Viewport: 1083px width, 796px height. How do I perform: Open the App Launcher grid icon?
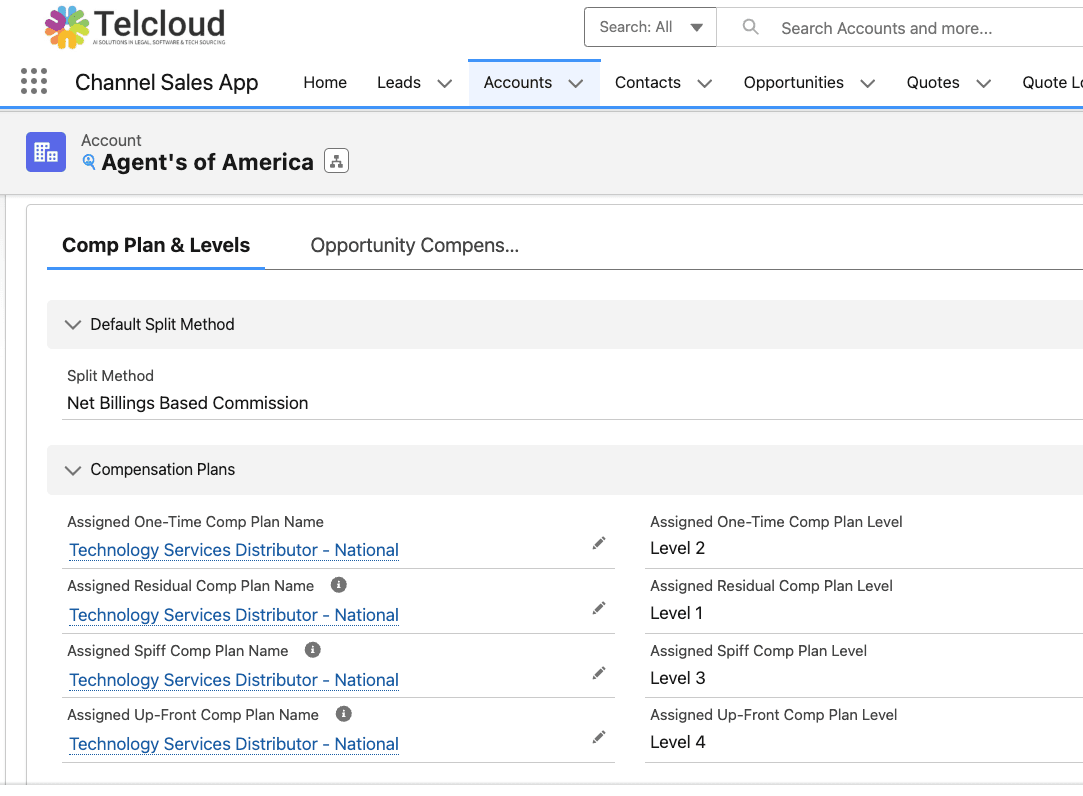click(x=34, y=82)
